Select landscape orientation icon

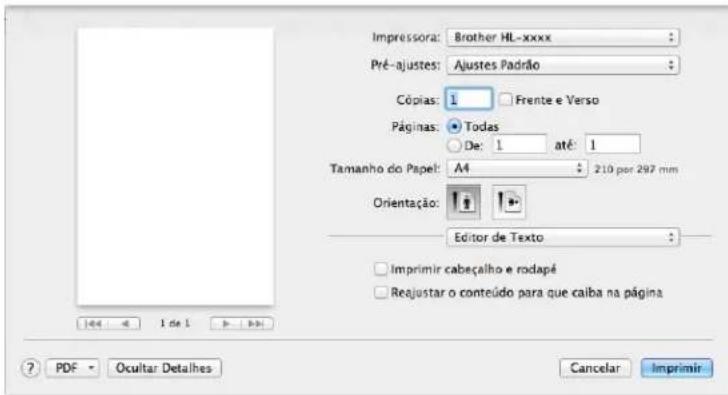point(509,202)
